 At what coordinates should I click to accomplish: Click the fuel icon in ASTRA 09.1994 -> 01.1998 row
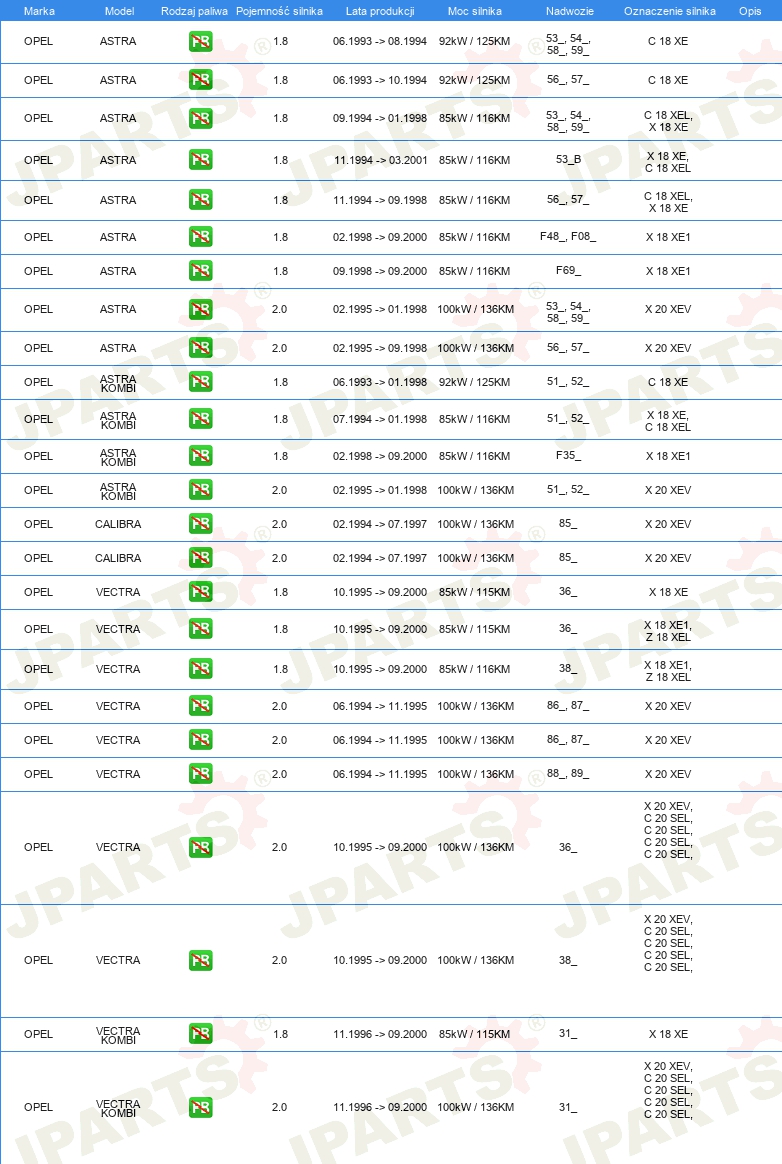click(201, 118)
